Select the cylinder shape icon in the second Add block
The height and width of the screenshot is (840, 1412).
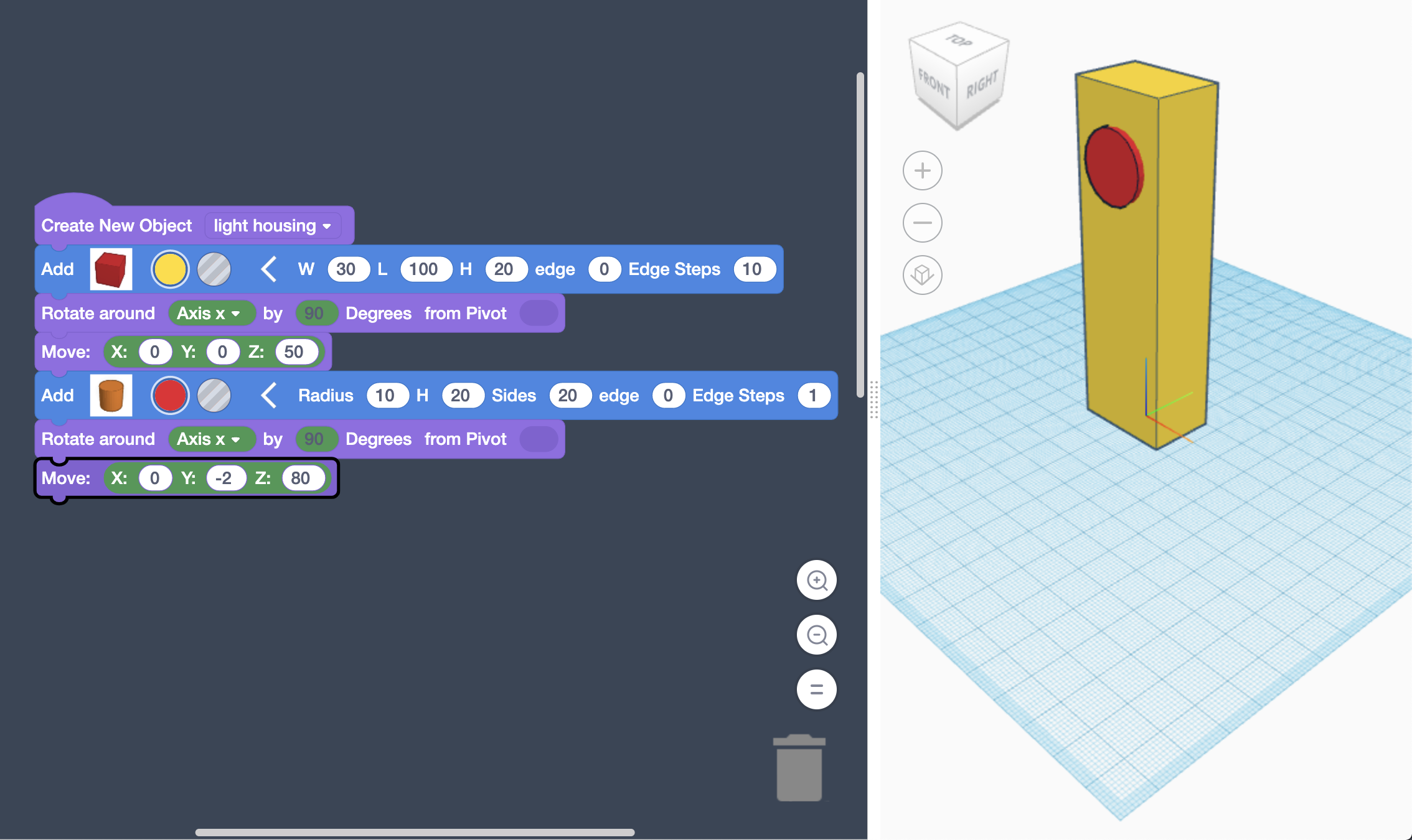(x=111, y=395)
